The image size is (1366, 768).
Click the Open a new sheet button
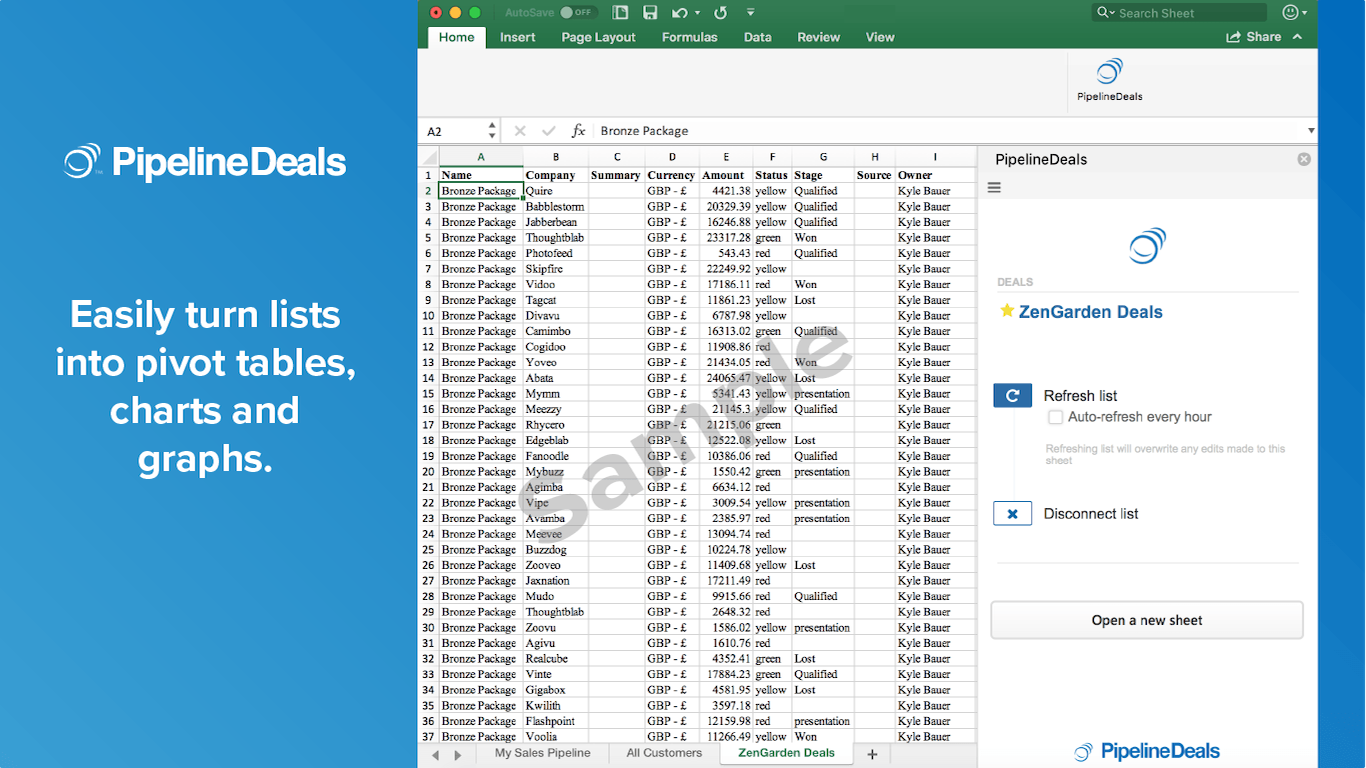coord(1147,620)
